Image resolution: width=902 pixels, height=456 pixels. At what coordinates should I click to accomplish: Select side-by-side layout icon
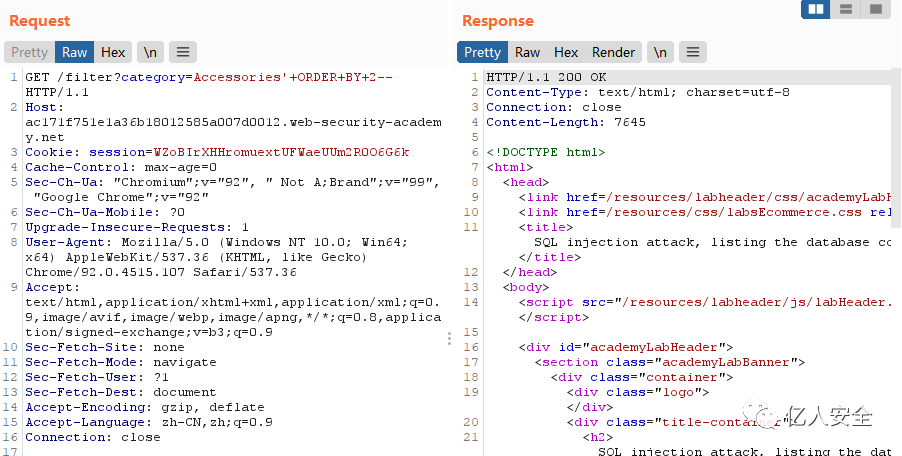[816, 9]
